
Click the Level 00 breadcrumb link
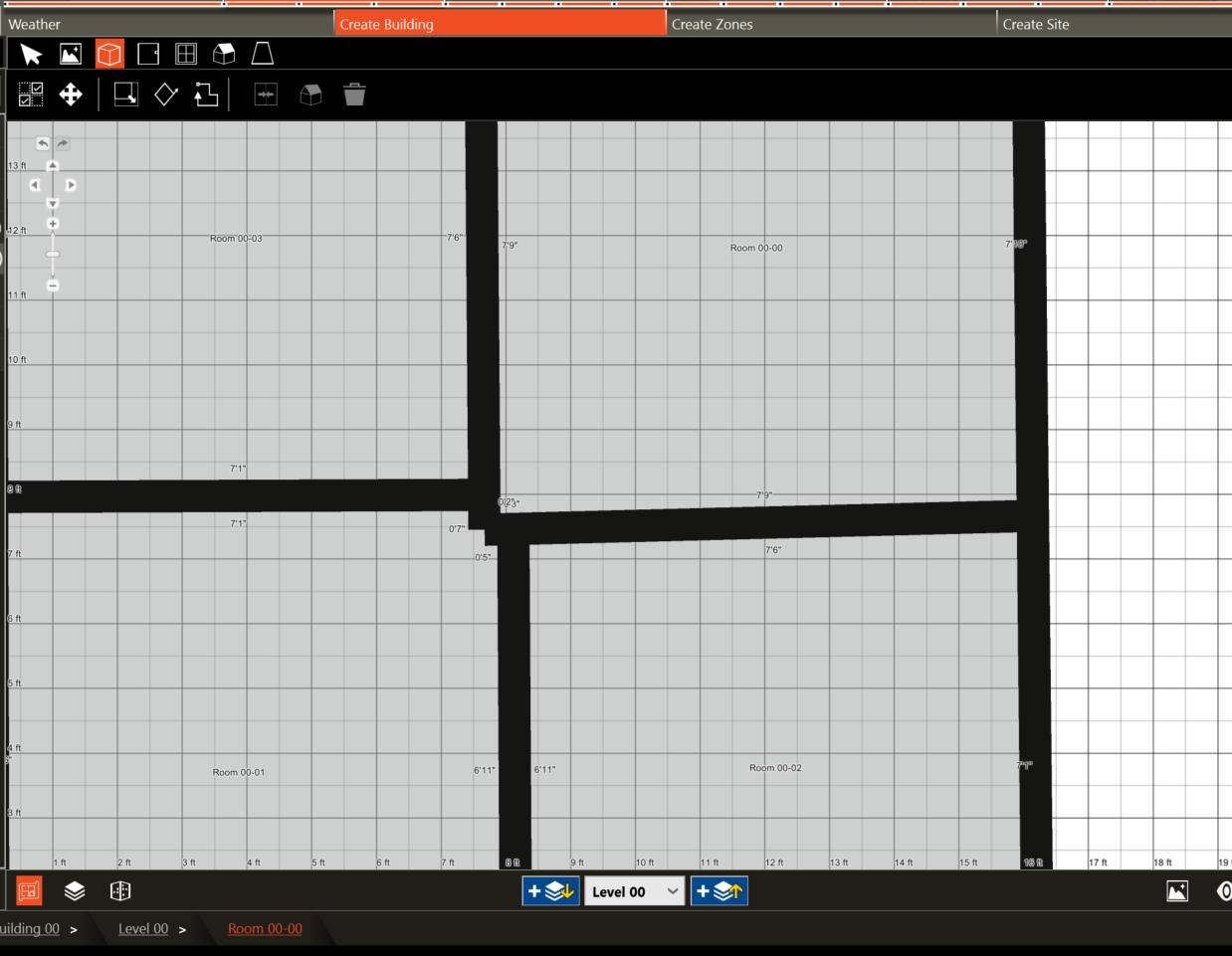tap(143, 929)
